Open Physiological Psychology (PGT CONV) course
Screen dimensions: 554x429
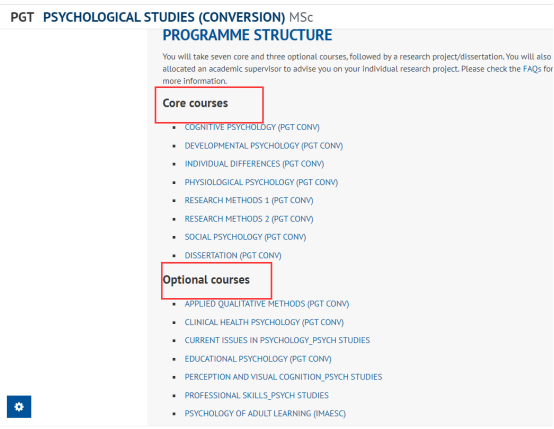tap(261, 182)
